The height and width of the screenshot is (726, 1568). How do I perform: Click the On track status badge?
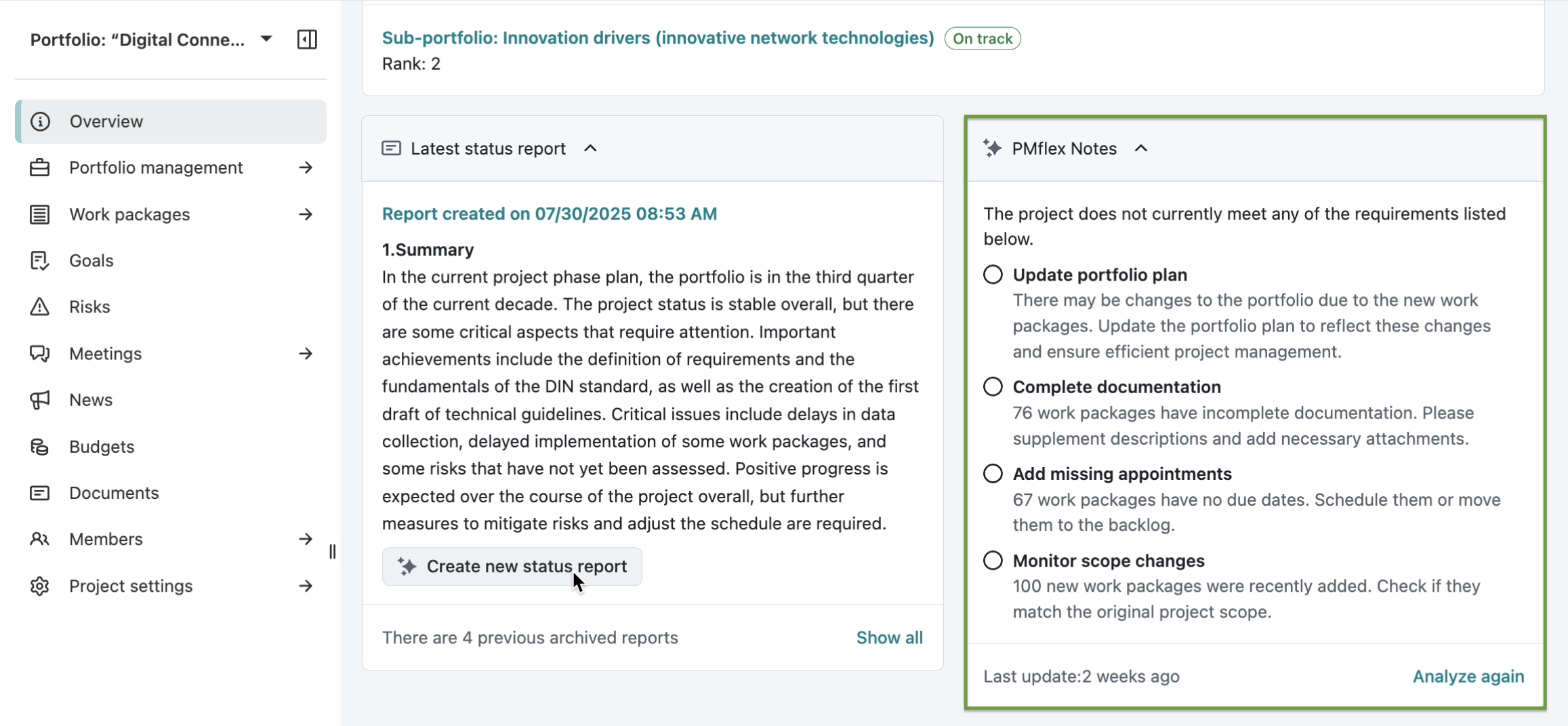pyautogui.click(x=982, y=38)
